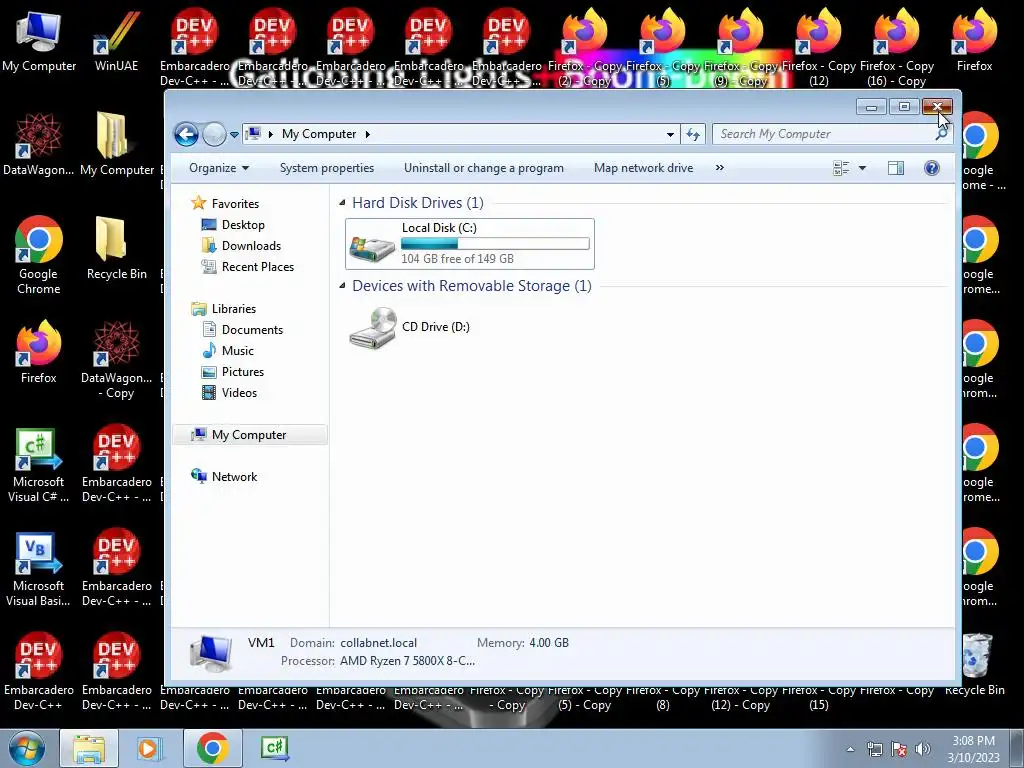Screen dimensions: 1024x768
Task: Select the Firefox - Copy (12) desktop icon
Action: click(x=818, y=47)
